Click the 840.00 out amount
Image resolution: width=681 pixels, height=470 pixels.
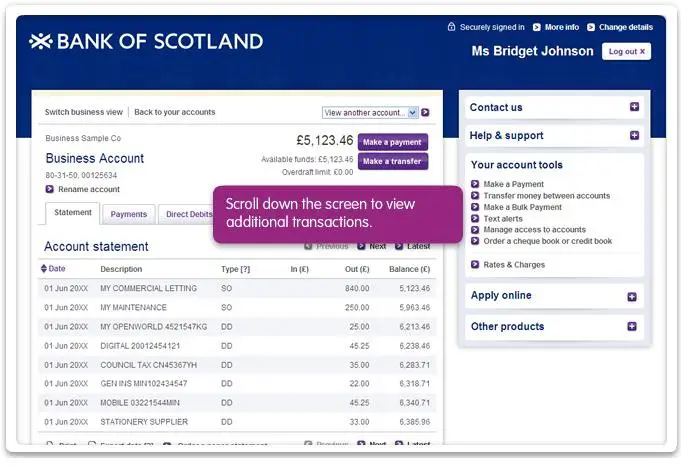coord(357,288)
